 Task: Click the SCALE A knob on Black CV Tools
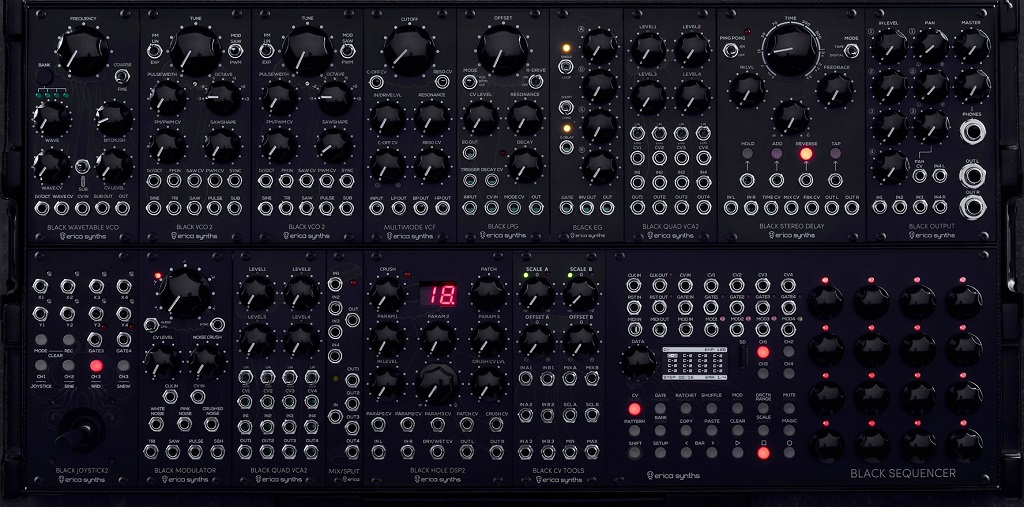click(536, 294)
